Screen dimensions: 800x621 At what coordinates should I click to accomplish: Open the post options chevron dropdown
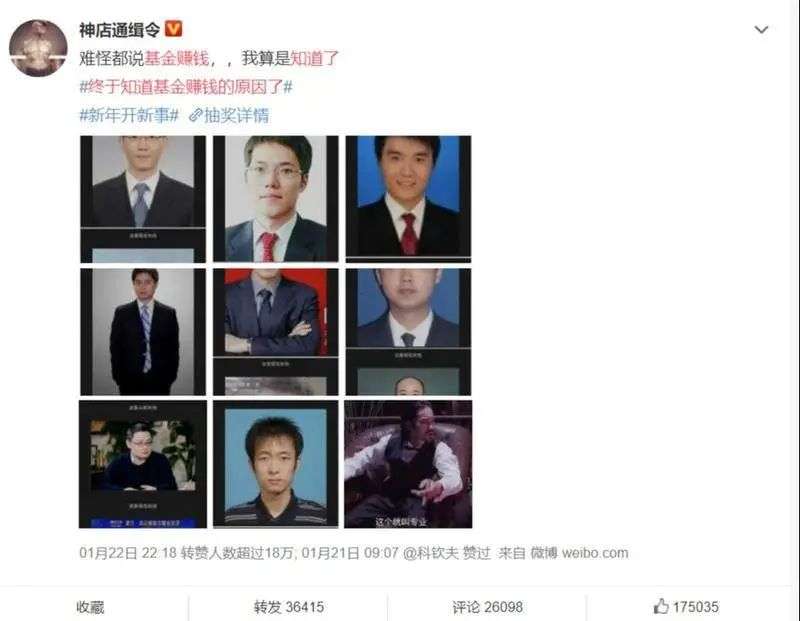761,30
